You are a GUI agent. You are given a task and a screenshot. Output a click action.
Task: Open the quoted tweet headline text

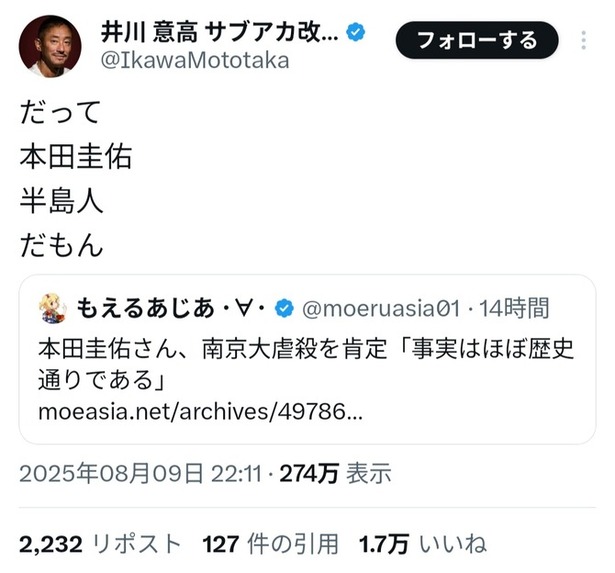pos(306,364)
